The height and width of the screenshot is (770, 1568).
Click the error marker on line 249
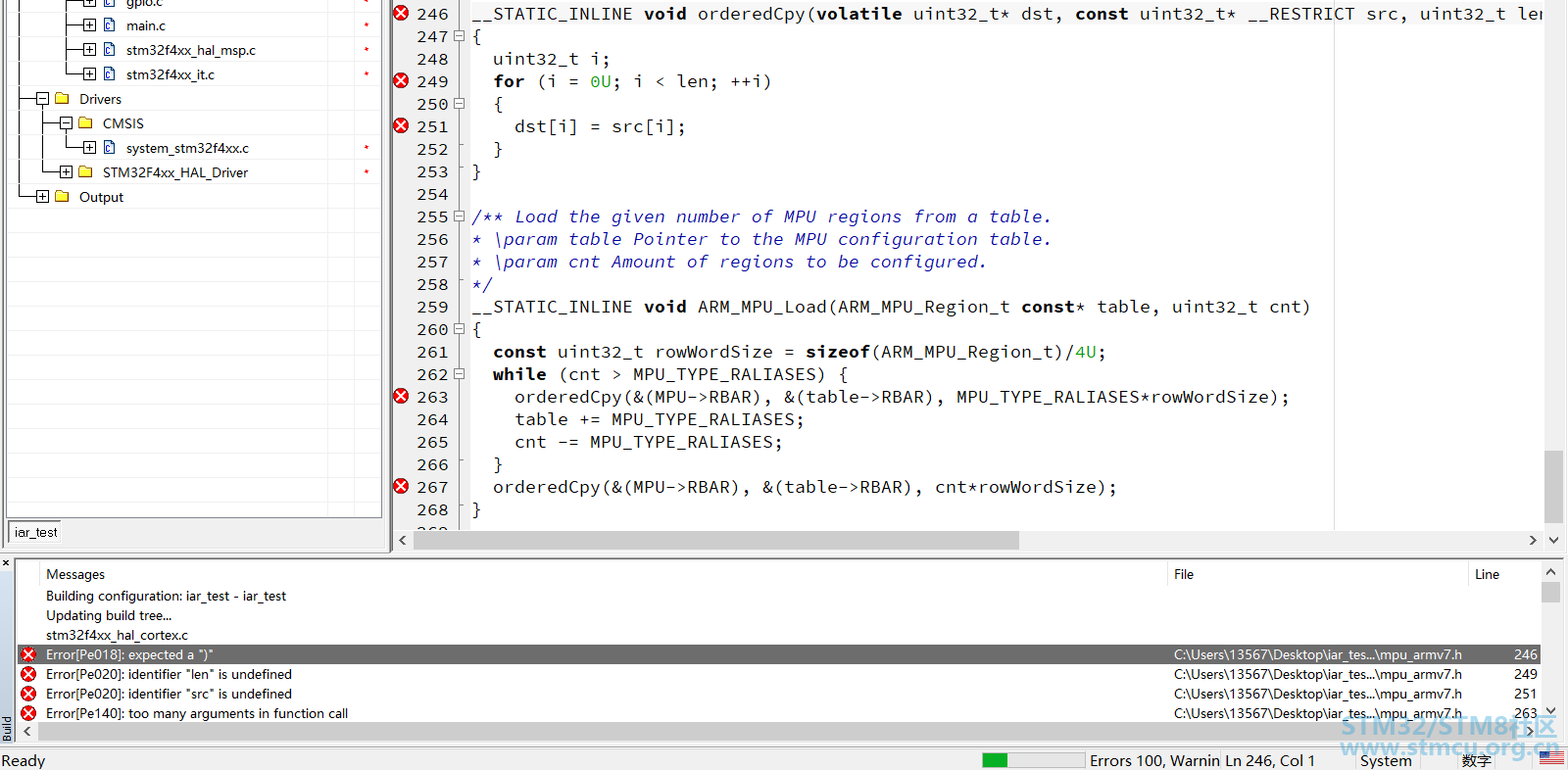coord(401,80)
